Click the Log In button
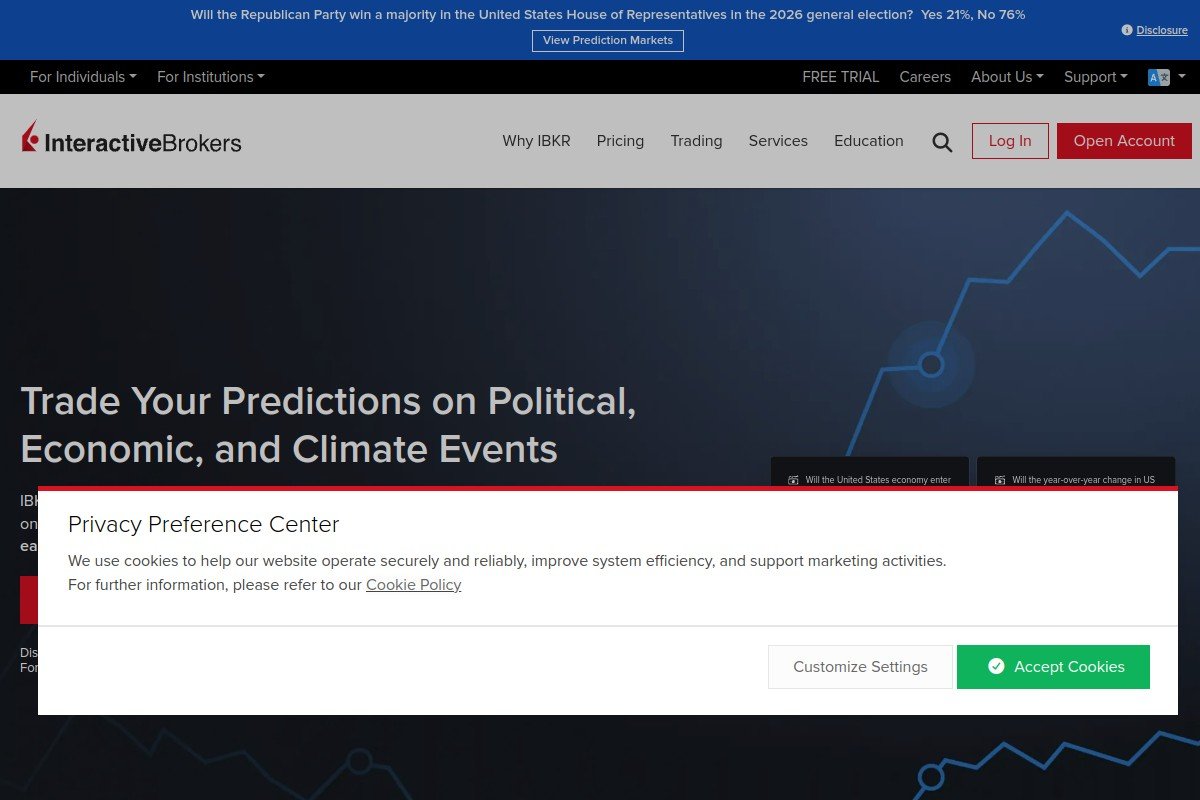1200x800 pixels. point(1010,141)
